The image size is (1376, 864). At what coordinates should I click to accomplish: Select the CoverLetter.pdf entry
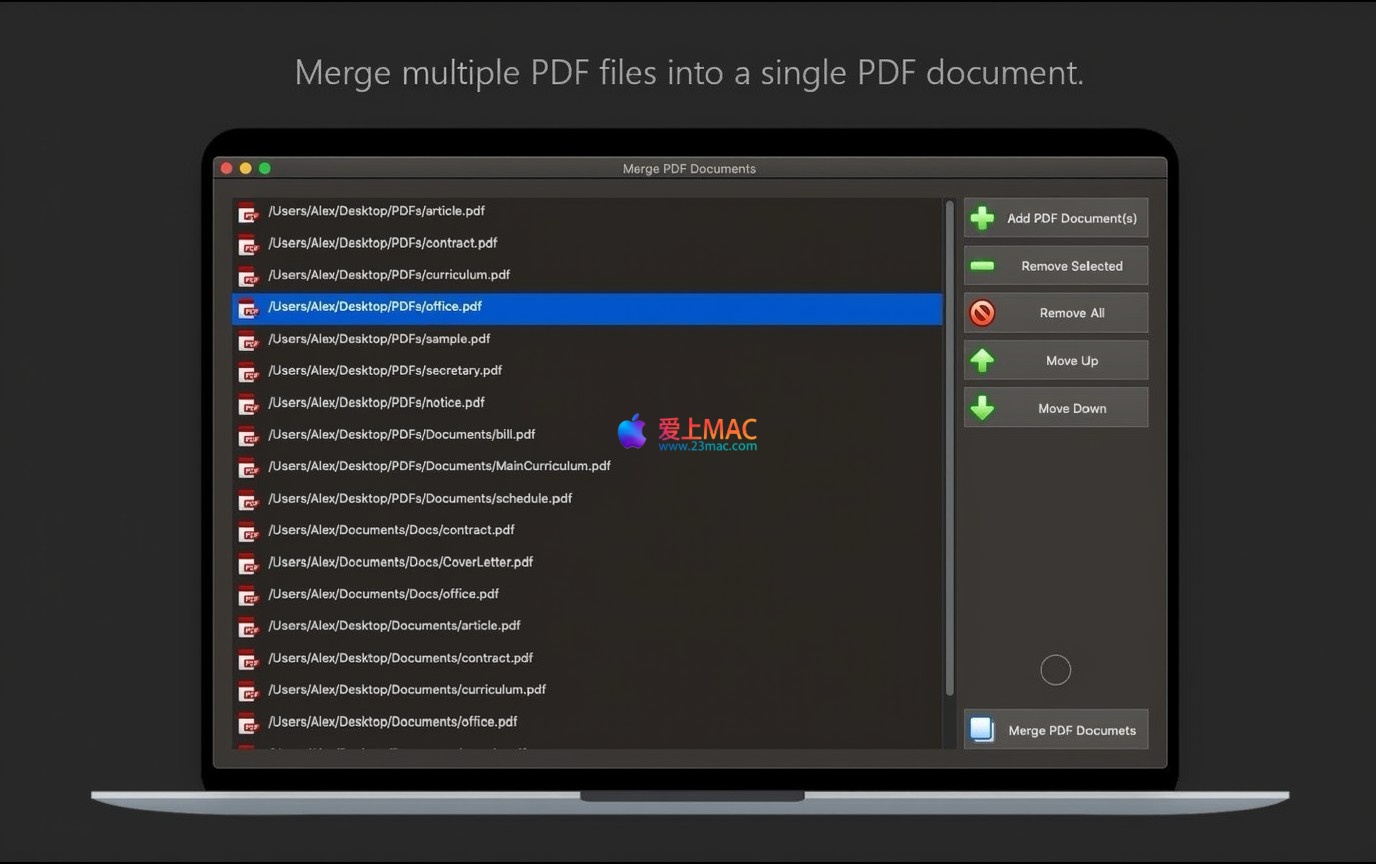pyautogui.click(x=400, y=562)
